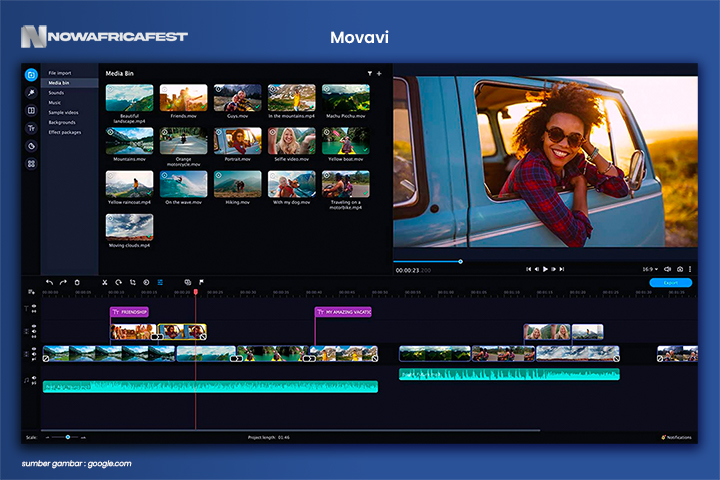Image resolution: width=720 pixels, height=480 pixels.
Task: Open the Color adjustments icon
Action: click(x=146, y=282)
